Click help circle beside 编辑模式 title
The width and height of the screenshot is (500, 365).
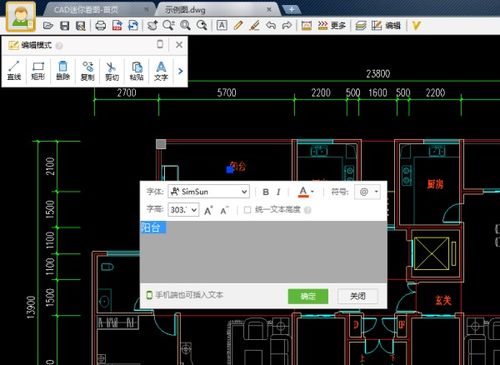pos(59,46)
